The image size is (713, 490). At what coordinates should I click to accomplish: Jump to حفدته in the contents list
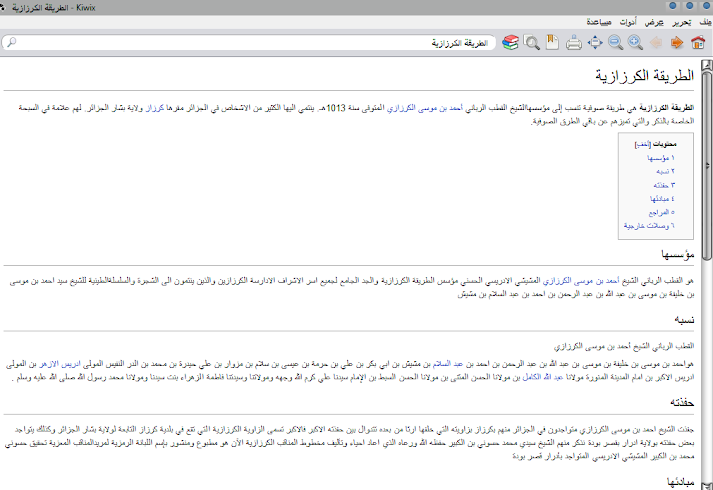(x=660, y=185)
